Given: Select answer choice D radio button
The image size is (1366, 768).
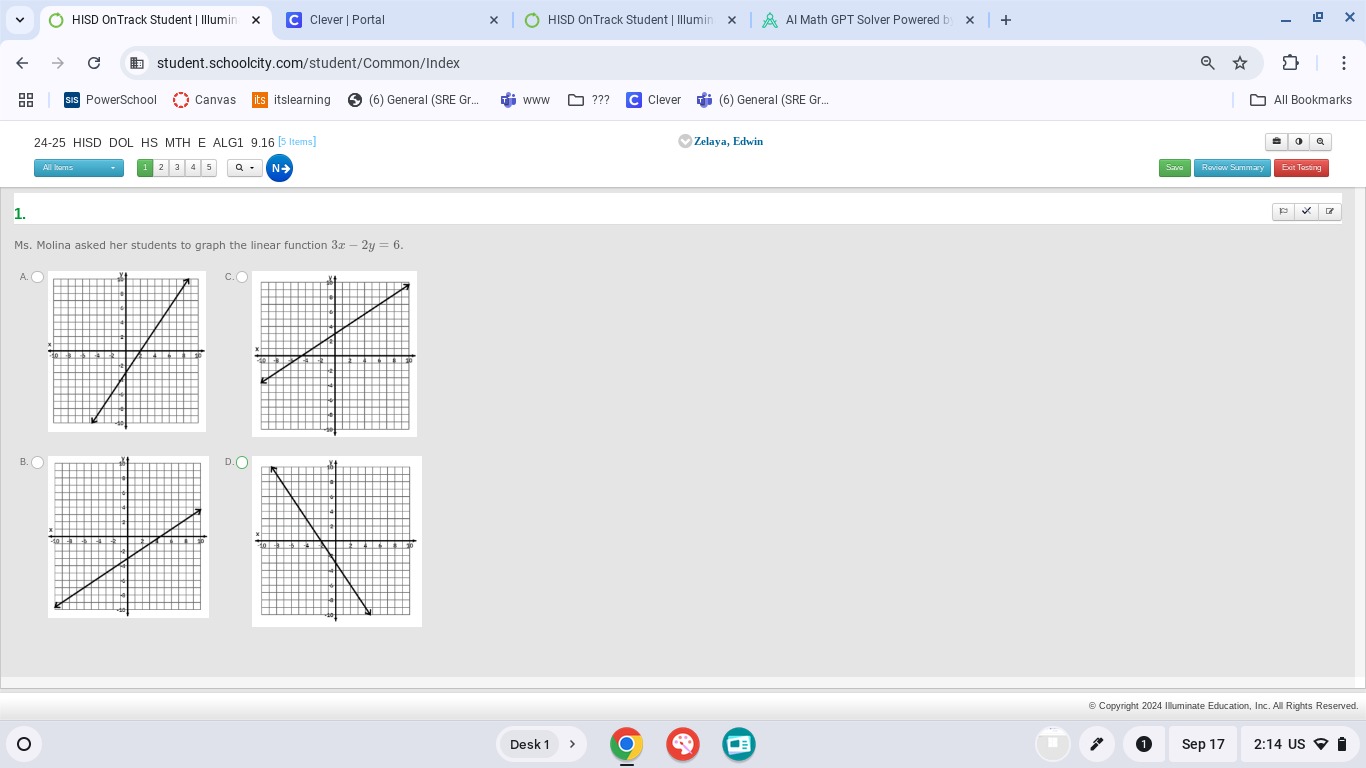Looking at the screenshot, I should click(x=242, y=462).
